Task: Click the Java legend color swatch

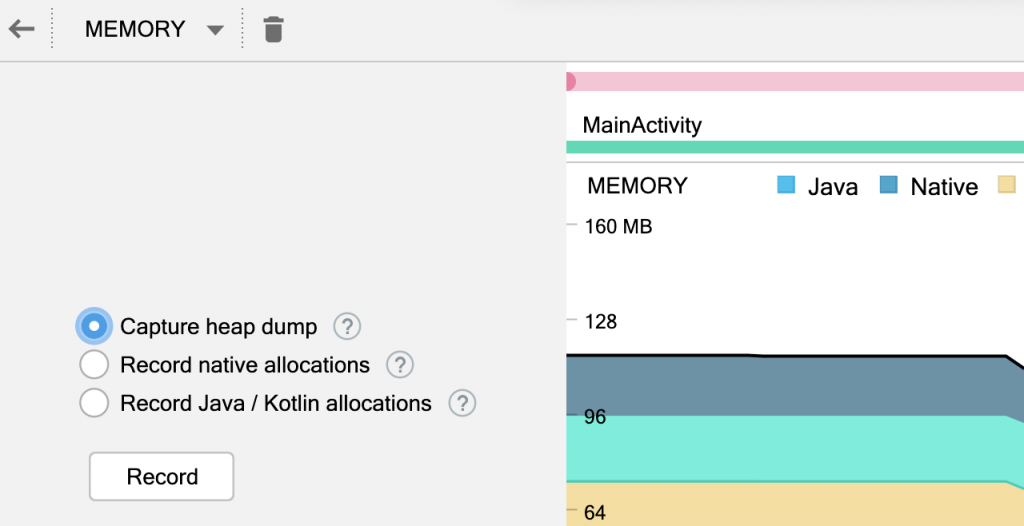Action: (786, 185)
